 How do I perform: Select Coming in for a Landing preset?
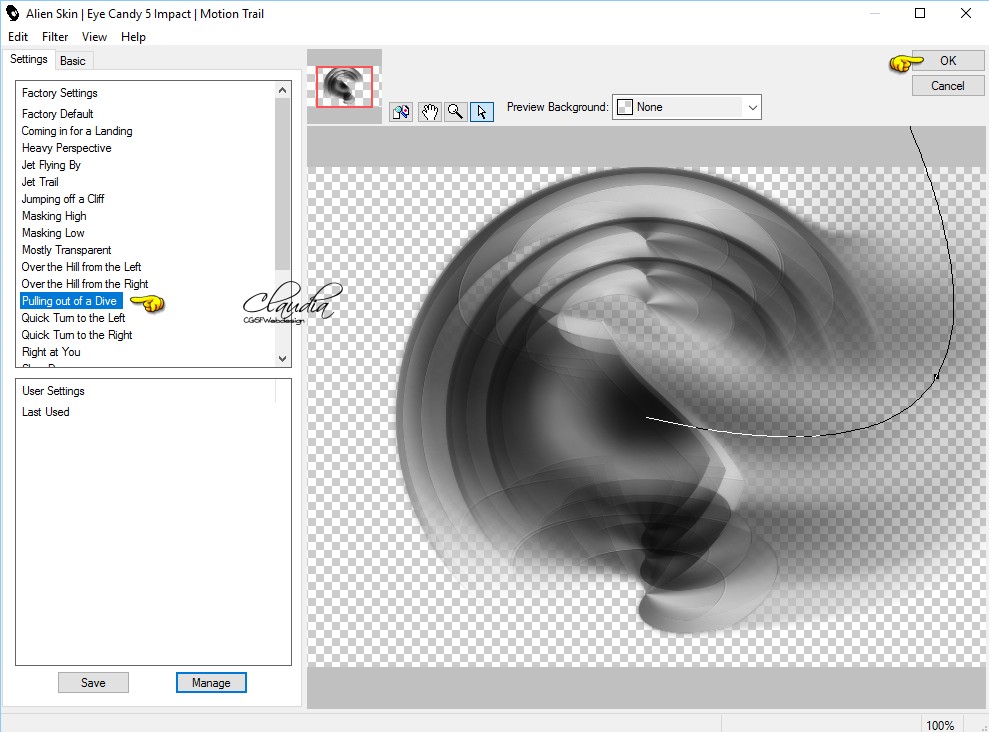click(x=77, y=131)
